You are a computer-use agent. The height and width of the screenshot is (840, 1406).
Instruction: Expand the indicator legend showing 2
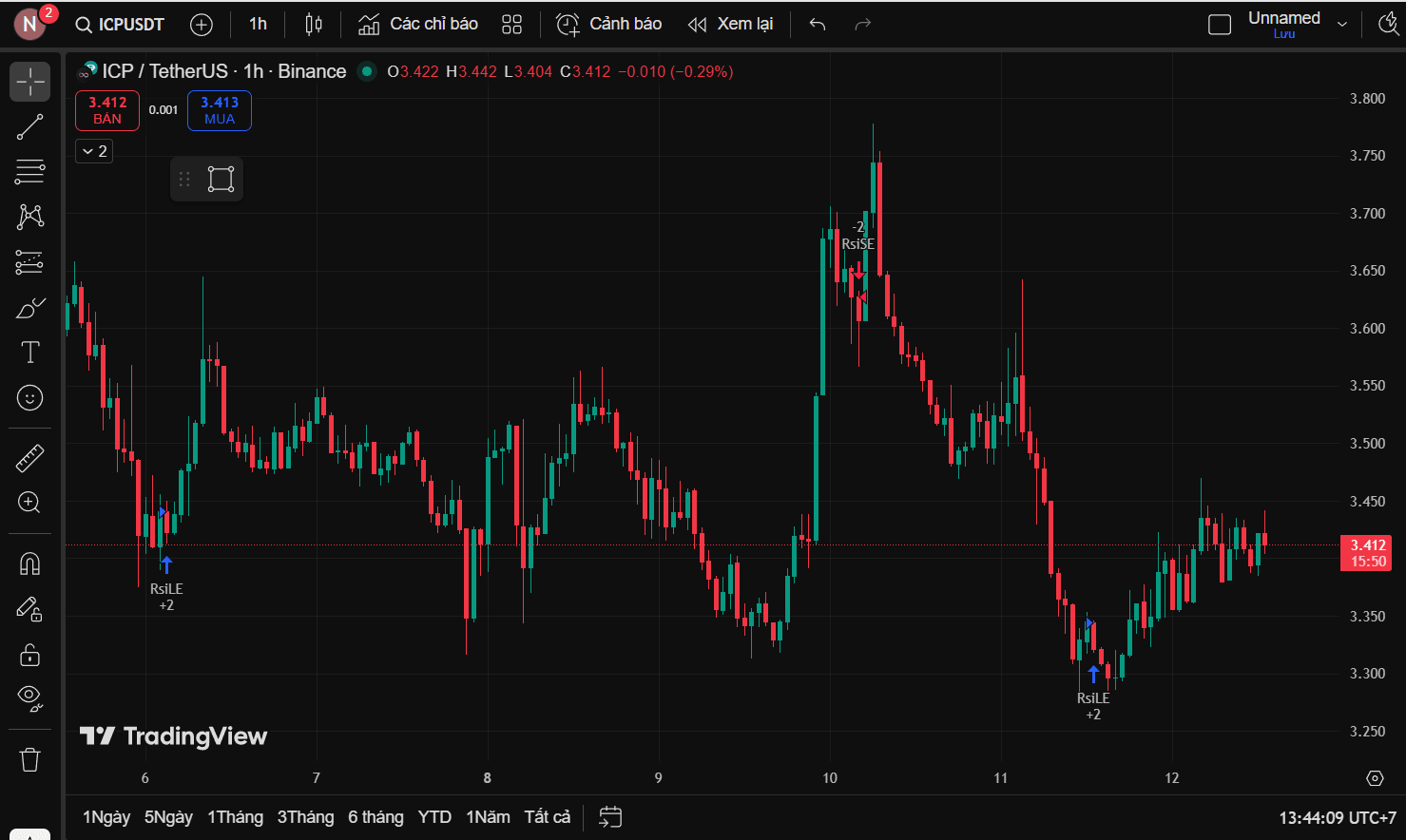94,151
